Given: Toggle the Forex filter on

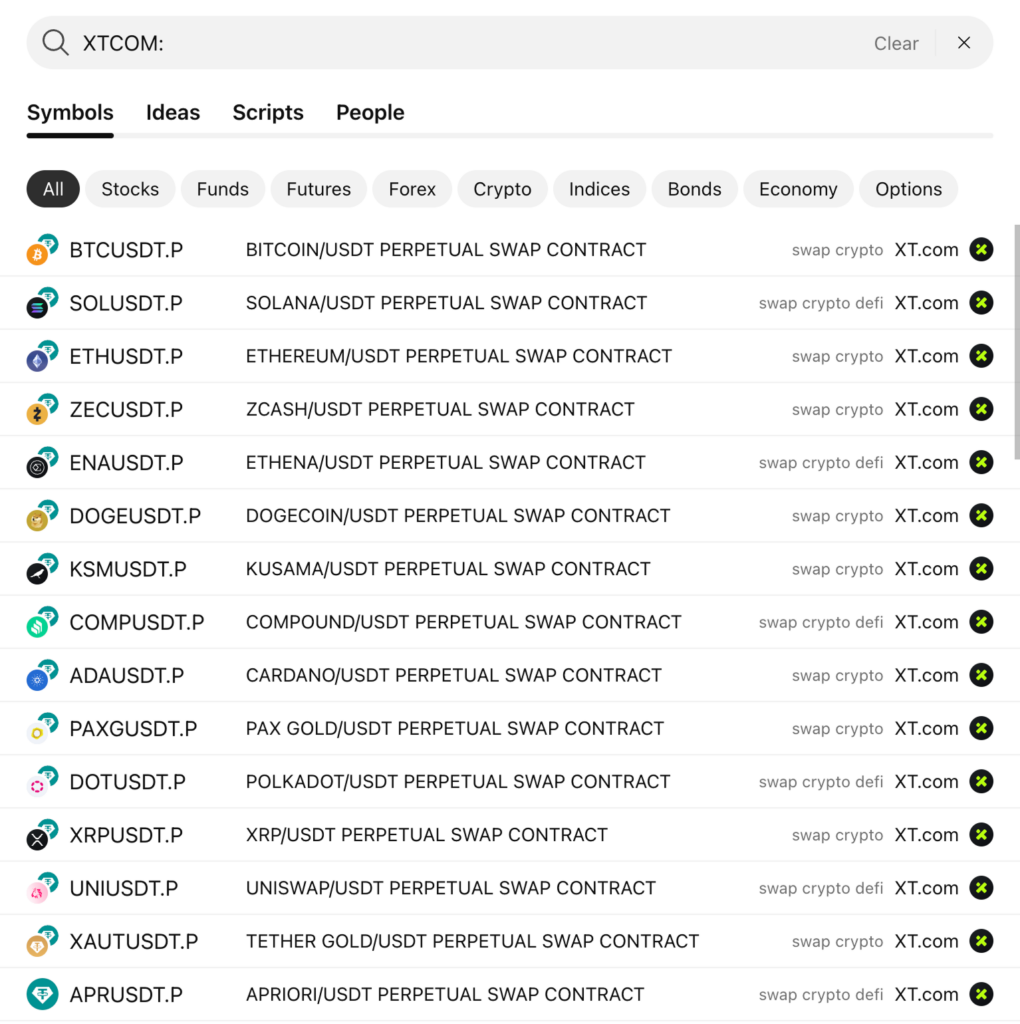Looking at the screenshot, I should [412, 188].
